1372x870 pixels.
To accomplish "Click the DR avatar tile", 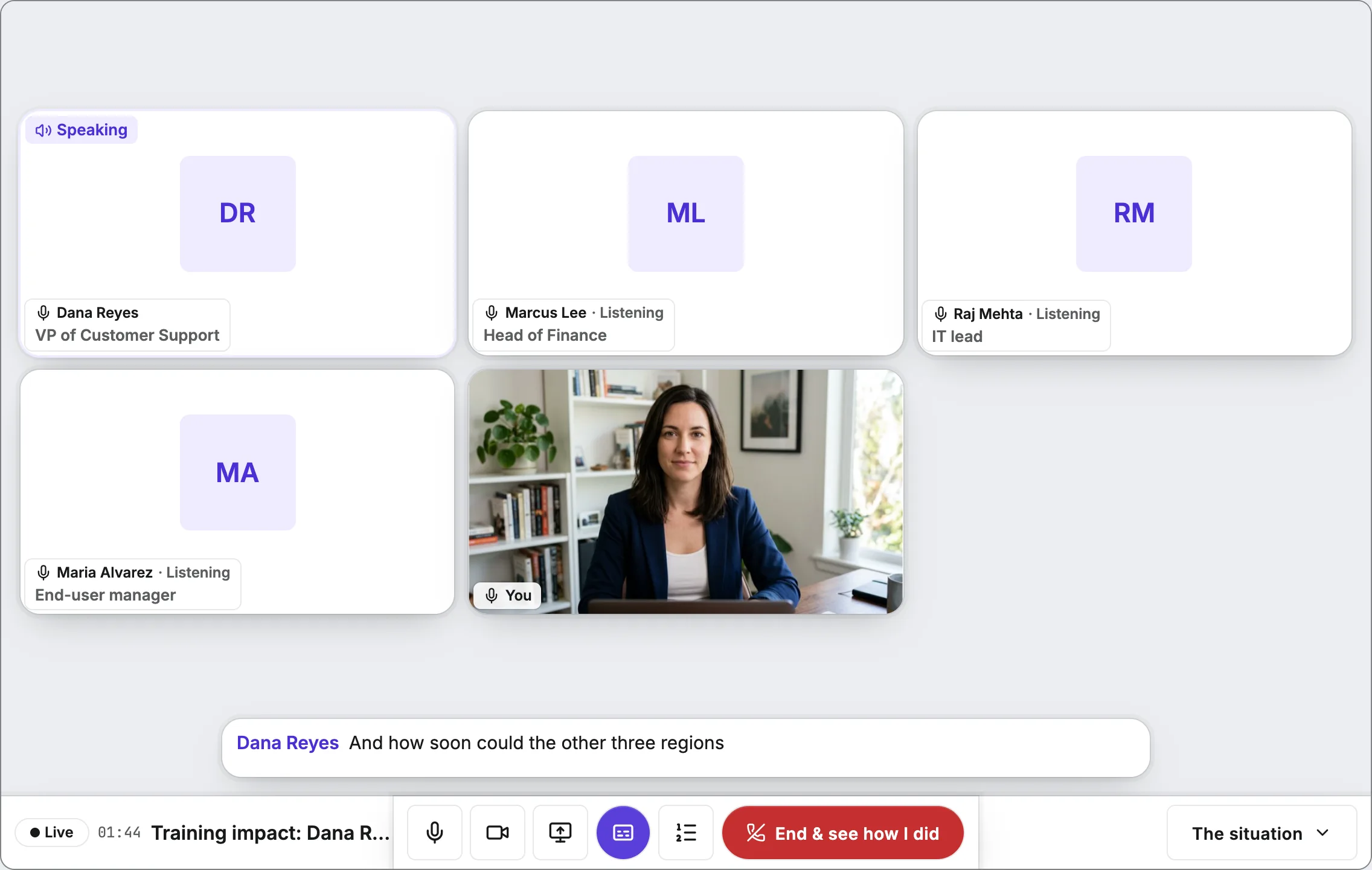I will tap(238, 214).
